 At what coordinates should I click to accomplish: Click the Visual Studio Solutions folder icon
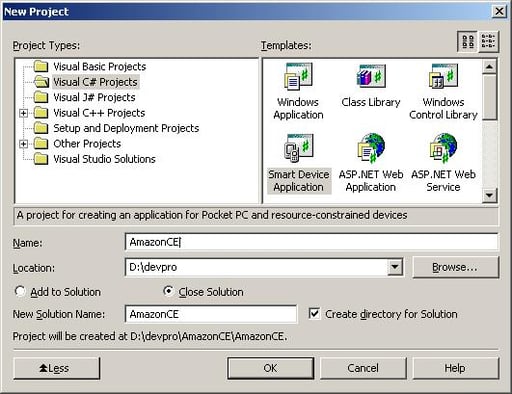[x=41, y=159]
